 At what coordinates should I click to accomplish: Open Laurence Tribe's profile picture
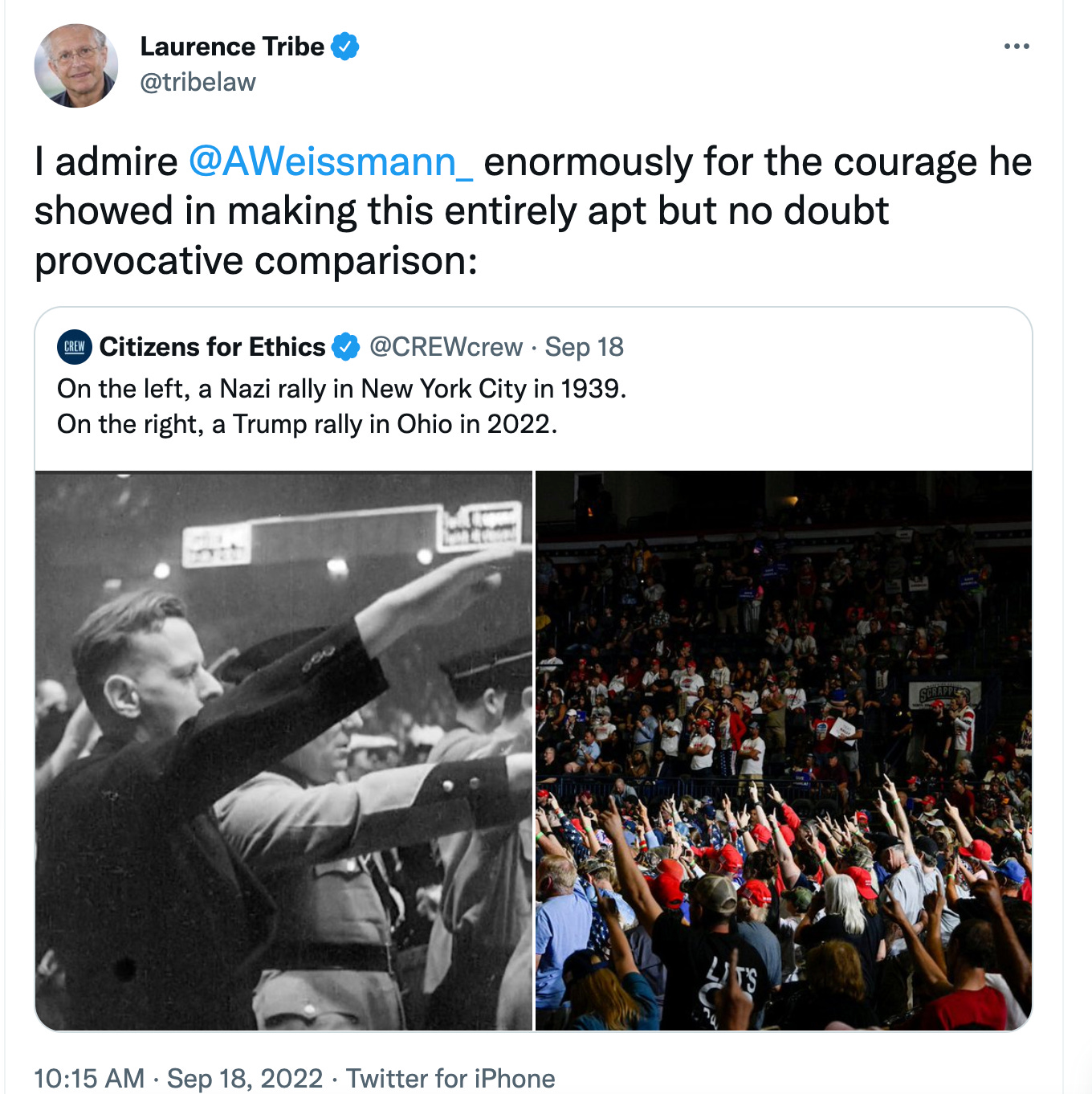point(76,66)
